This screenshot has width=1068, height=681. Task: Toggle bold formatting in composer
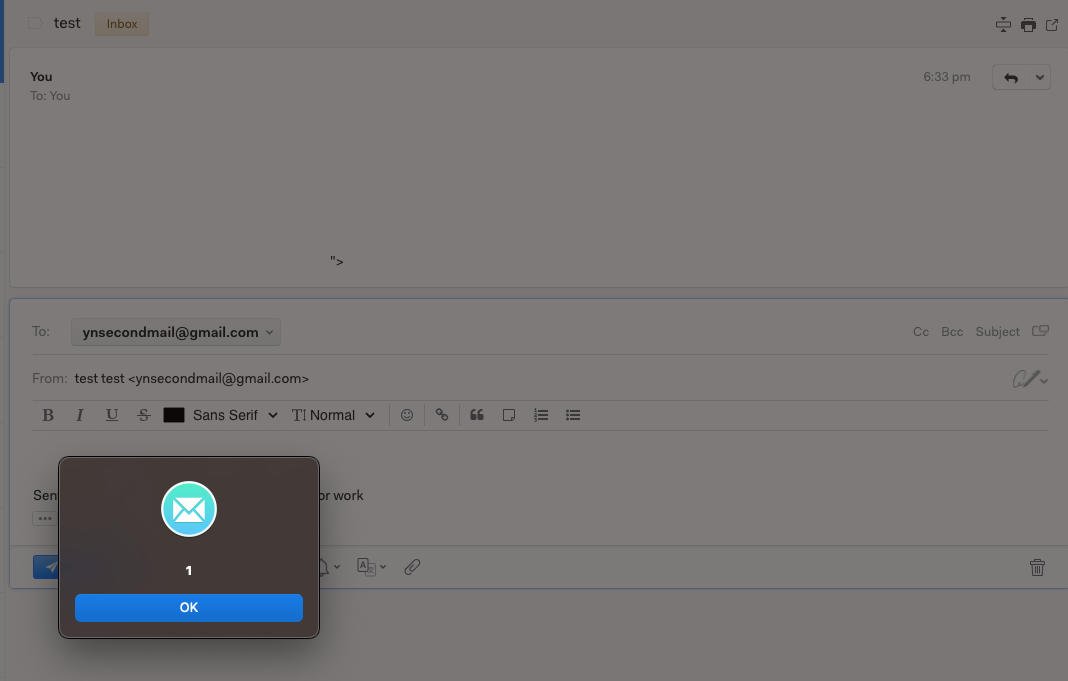coord(48,415)
